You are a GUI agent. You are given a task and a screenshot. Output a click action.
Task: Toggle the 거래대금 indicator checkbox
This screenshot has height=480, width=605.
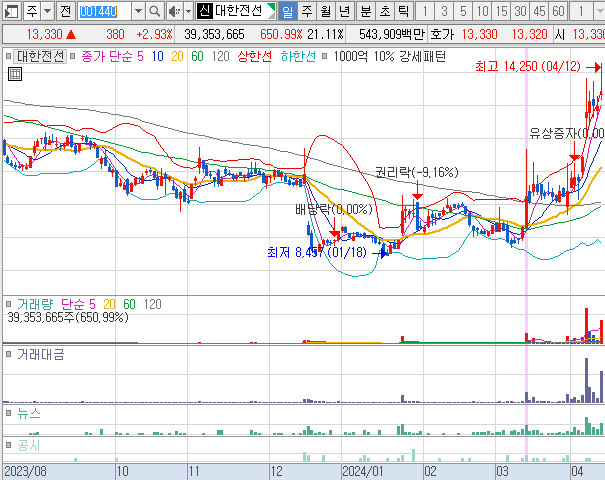(8, 354)
